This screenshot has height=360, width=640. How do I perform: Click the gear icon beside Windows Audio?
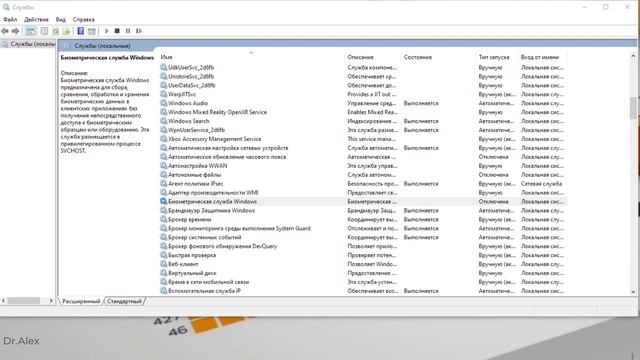click(x=164, y=103)
